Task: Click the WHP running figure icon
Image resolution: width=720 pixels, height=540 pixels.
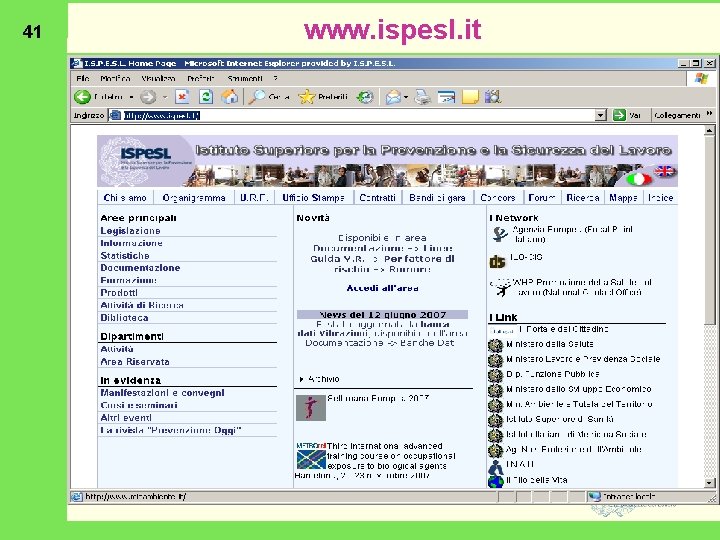Action: click(501, 287)
